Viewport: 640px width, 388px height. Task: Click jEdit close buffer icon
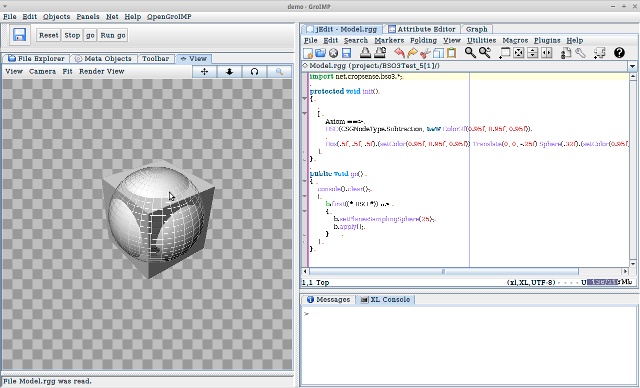point(333,53)
